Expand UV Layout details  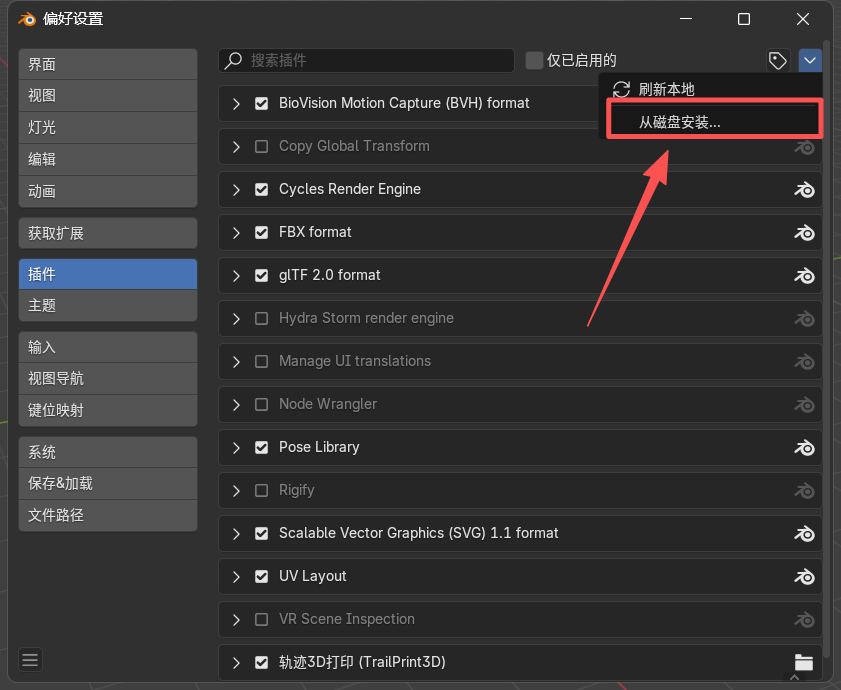[236, 577]
